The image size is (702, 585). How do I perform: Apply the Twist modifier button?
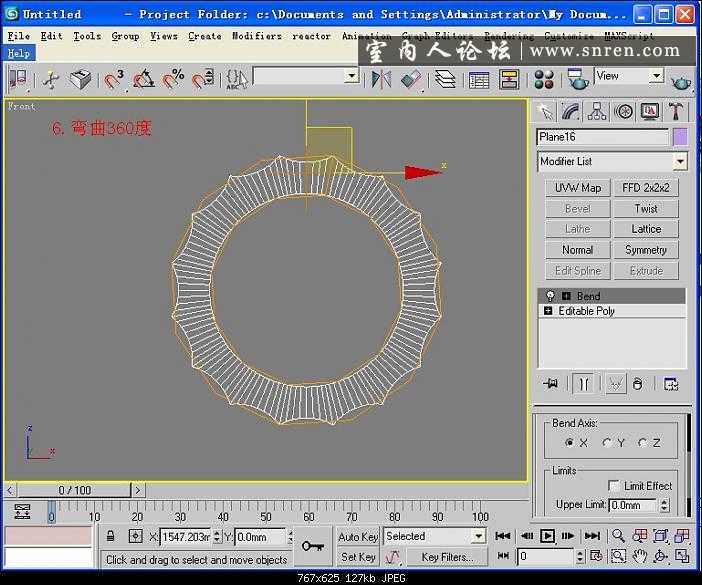[646, 209]
